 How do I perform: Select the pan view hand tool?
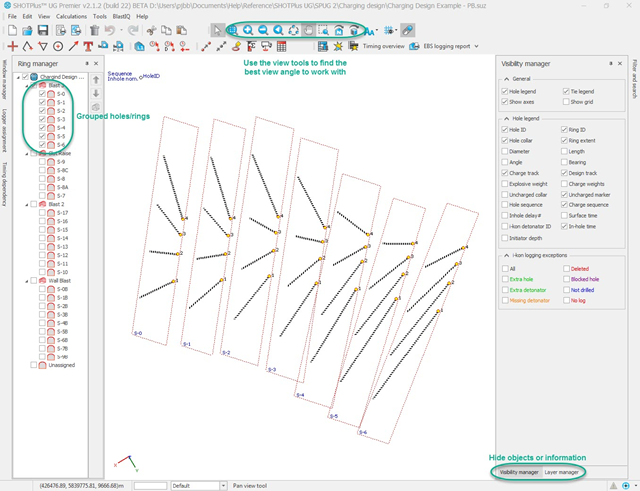click(x=309, y=31)
